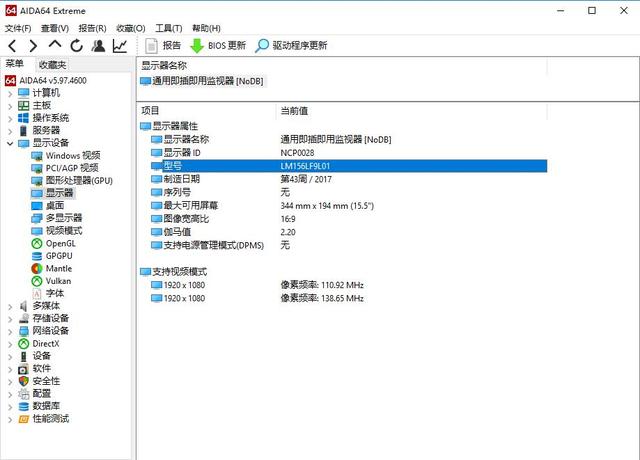Select the 视频模式 icon

click(x=37, y=231)
